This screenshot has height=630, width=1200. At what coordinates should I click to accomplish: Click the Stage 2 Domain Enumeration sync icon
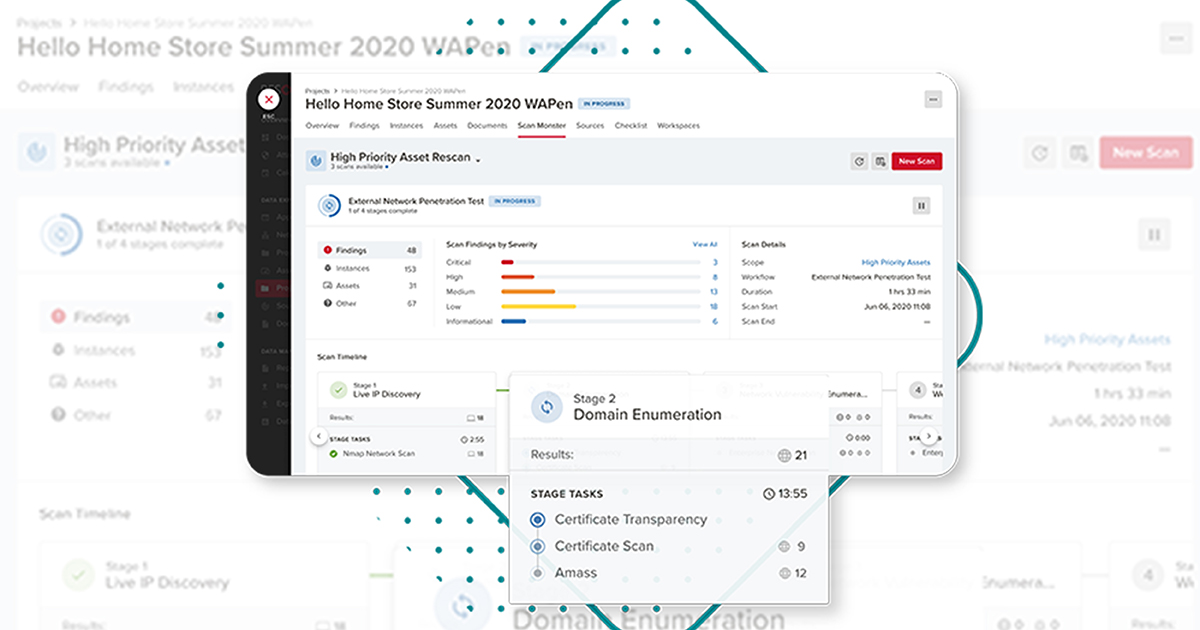point(547,405)
